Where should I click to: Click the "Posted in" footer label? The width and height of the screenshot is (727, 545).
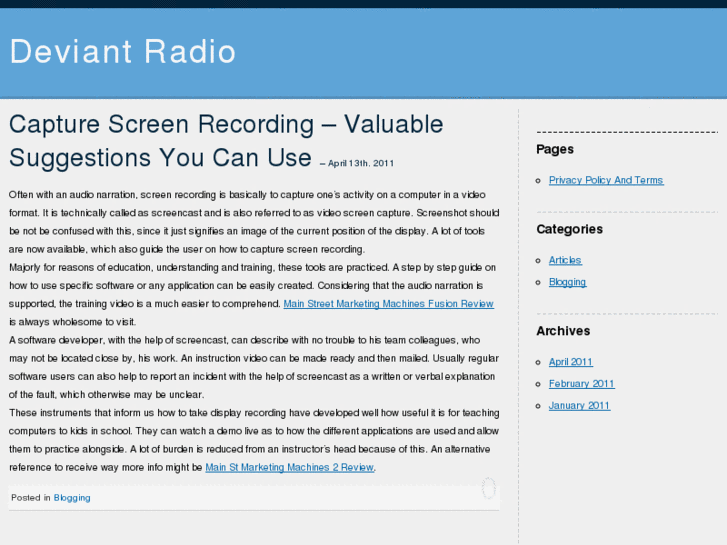click(x=31, y=498)
